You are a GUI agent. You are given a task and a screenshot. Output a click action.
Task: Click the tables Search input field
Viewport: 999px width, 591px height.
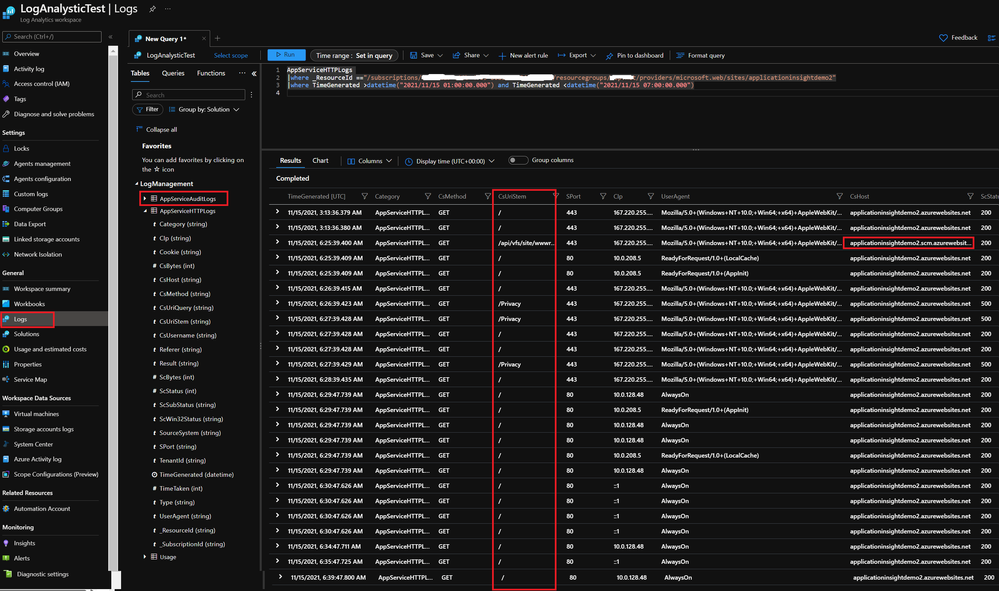coord(189,94)
